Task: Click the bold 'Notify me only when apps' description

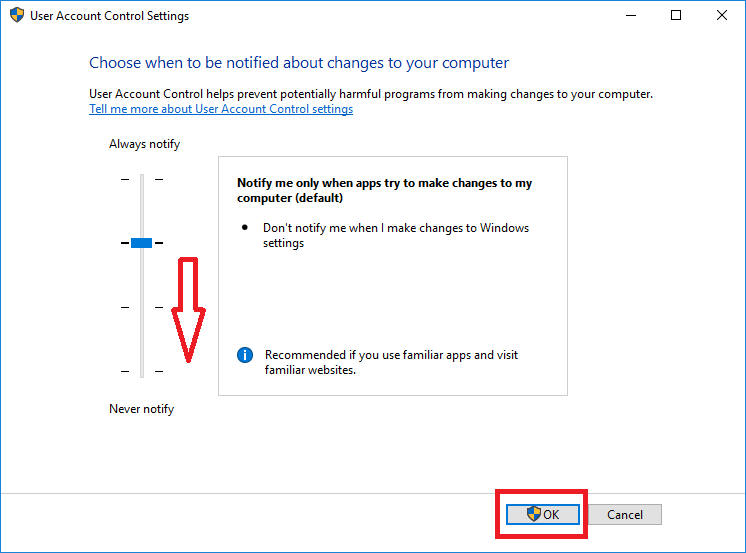Action: pyautogui.click(x=384, y=190)
